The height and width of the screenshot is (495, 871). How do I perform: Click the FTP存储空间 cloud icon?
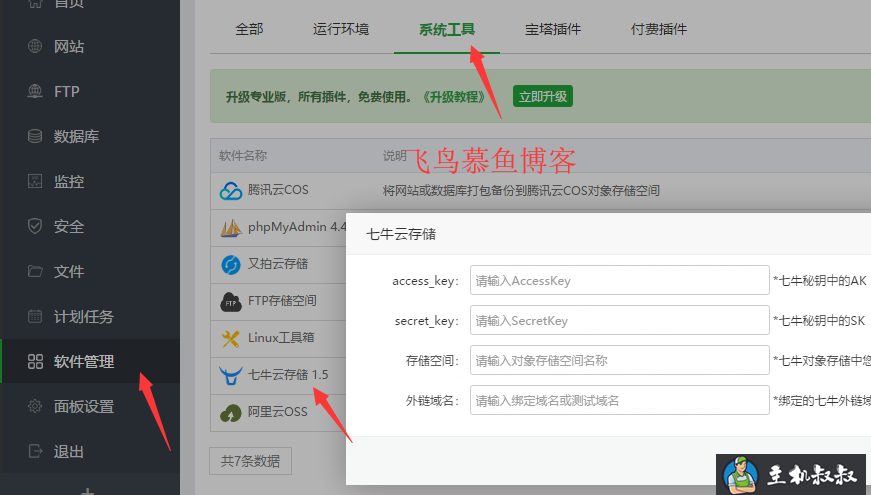coord(231,302)
